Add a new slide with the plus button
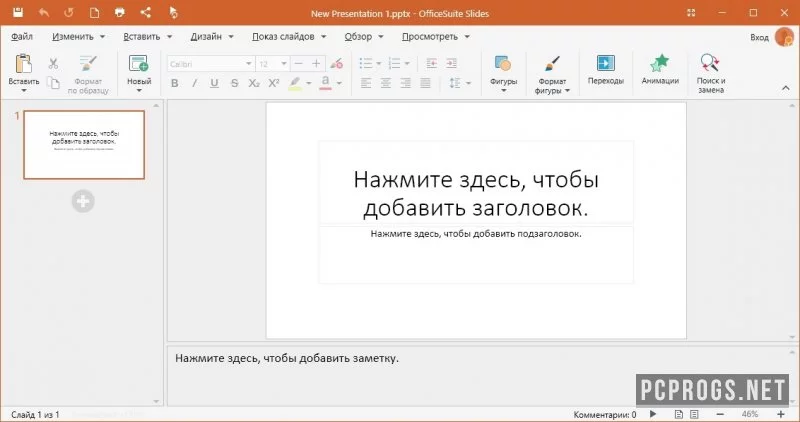This screenshot has width=800, height=422. pyautogui.click(x=83, y=201)
